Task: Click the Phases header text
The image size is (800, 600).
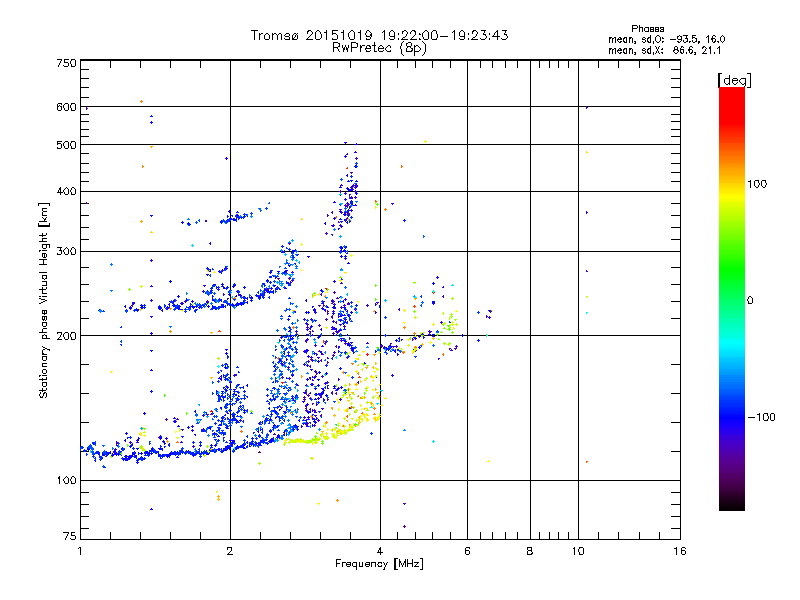Action: click(x=647, y=29)
